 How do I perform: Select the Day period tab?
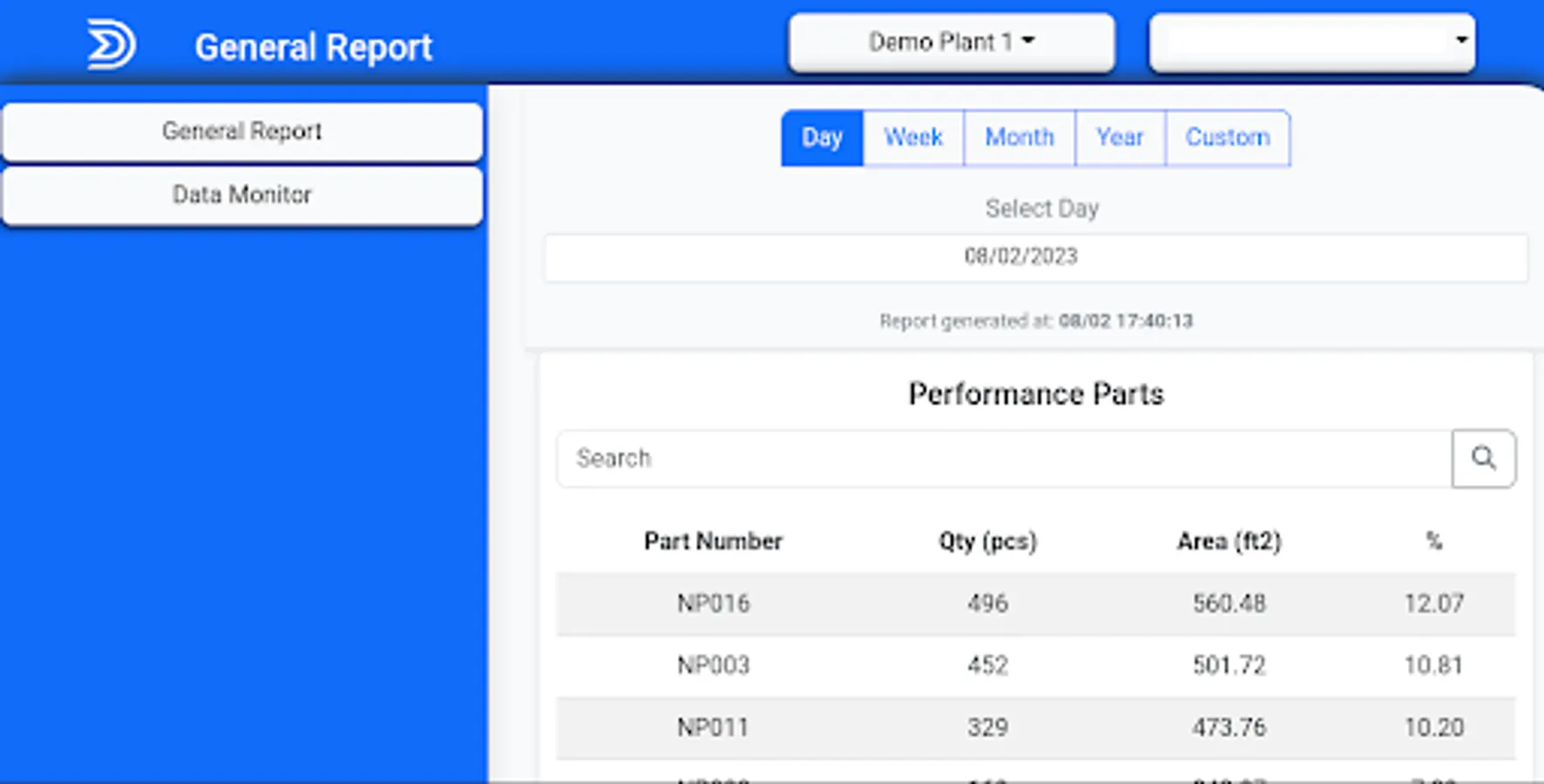point(822,138)
